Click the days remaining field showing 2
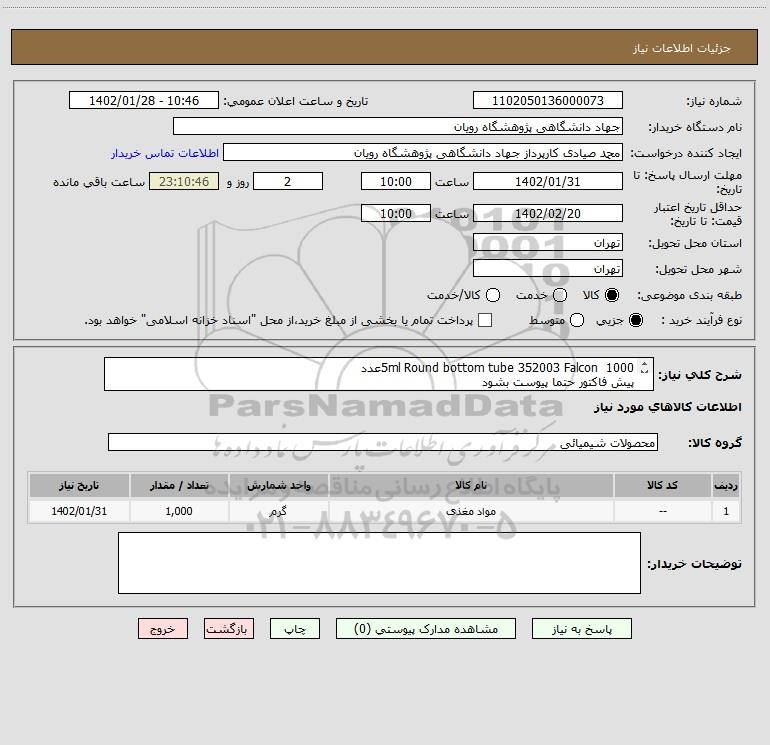 click(x=288, y=181)
